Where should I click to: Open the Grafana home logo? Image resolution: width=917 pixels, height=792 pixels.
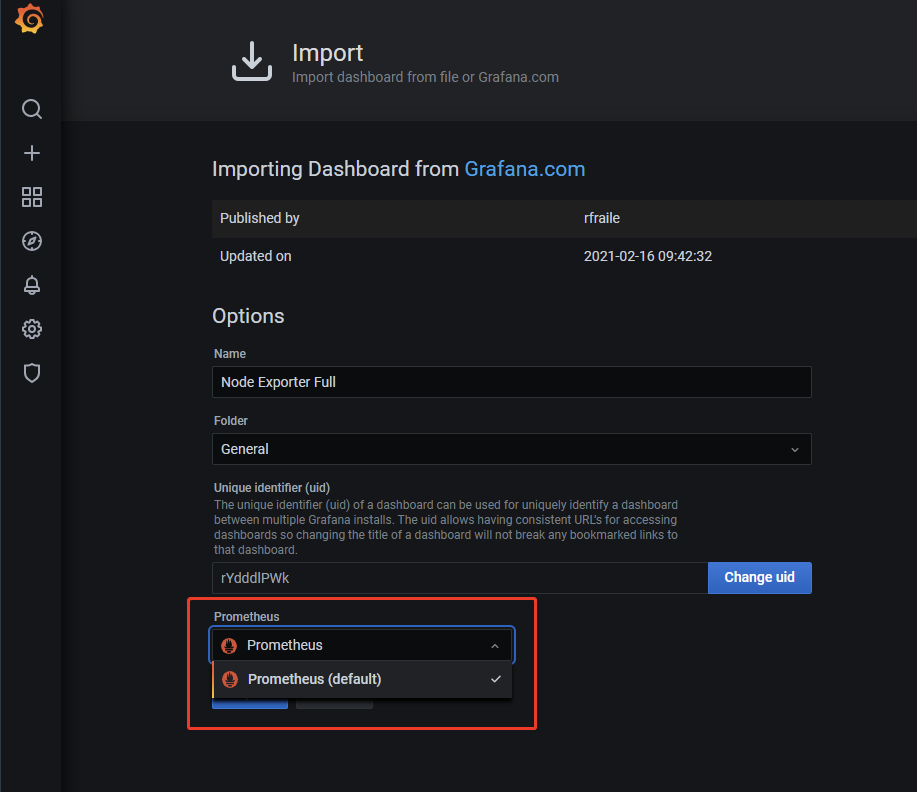(x=30, y=19)
